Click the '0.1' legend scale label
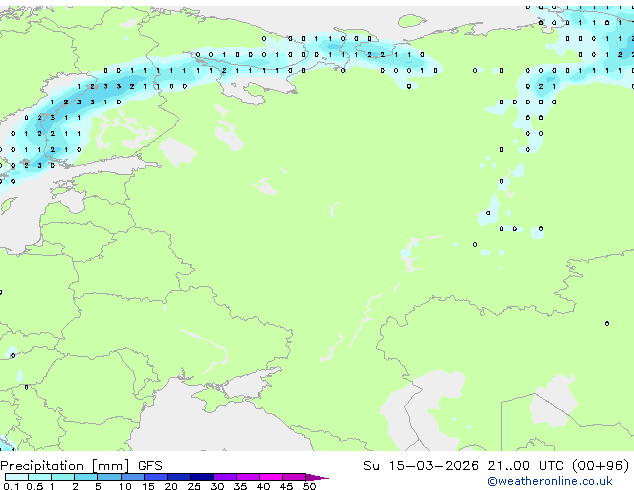 tap(11, 486)
